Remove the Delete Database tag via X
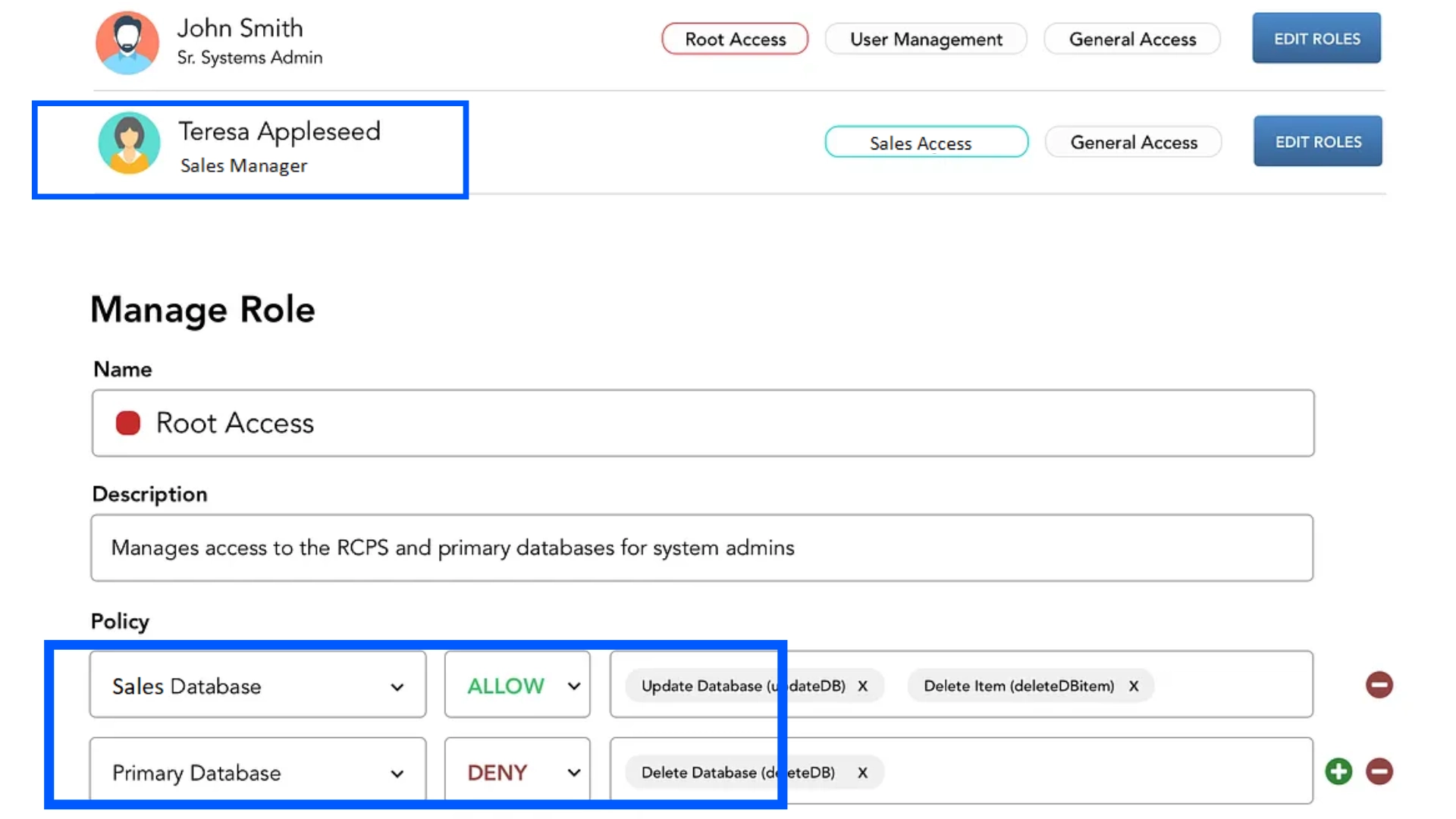Viewport: 1456px width, 819px height. coord(862,773)
